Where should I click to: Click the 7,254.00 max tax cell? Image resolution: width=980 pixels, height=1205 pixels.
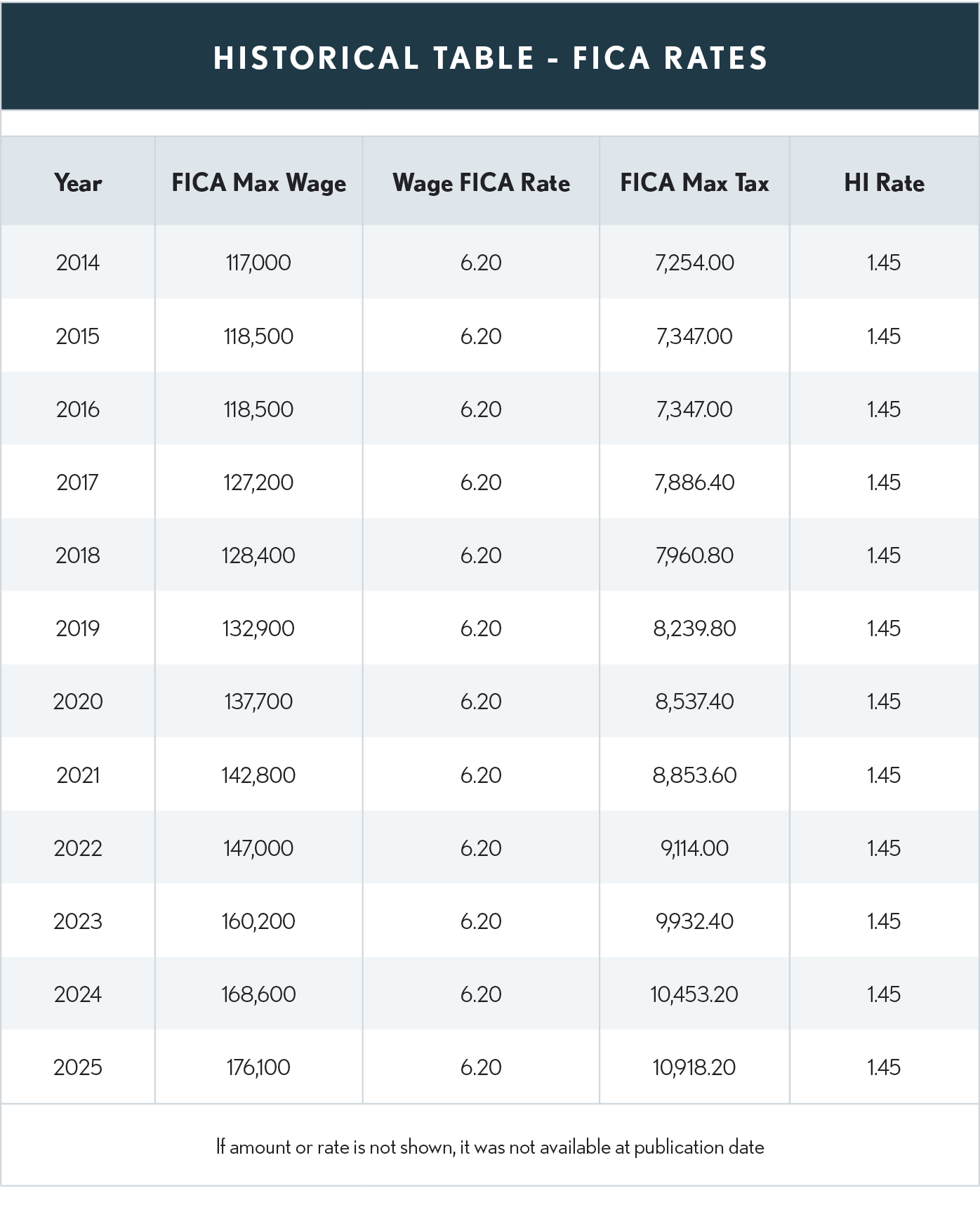694,263
